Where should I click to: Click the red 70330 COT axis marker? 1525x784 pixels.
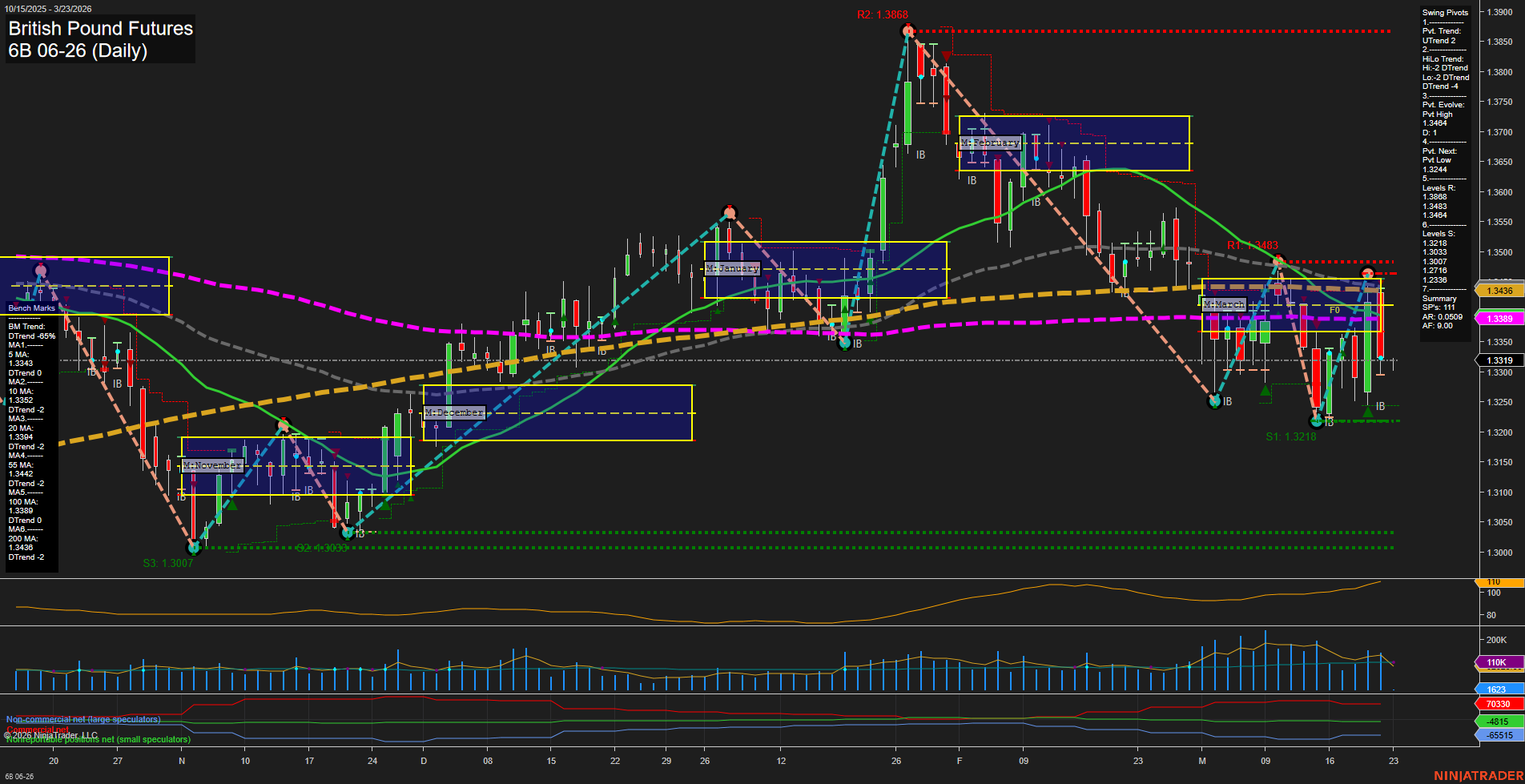(x=1497, y=702)
